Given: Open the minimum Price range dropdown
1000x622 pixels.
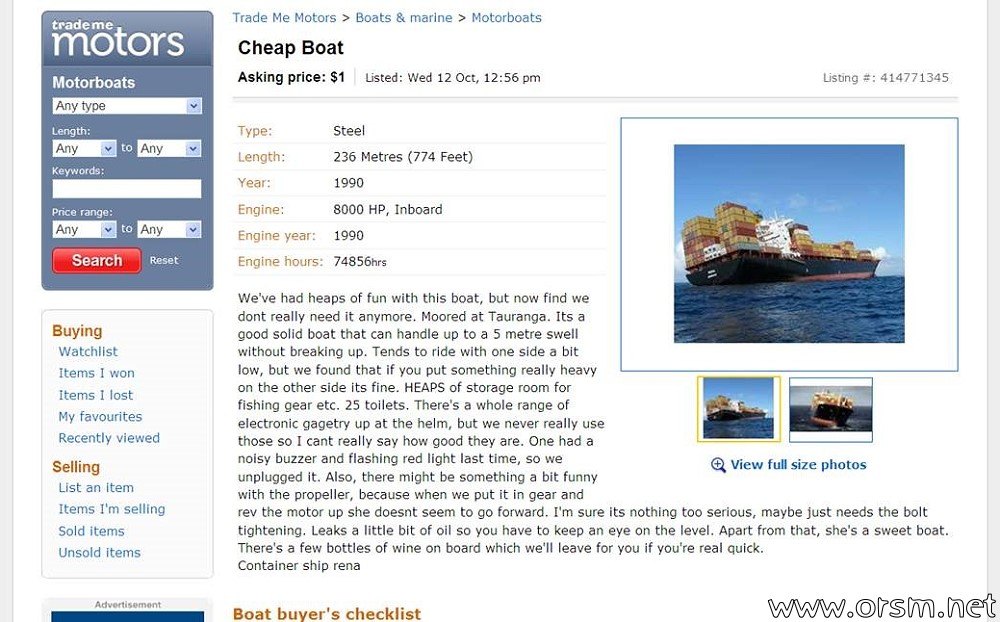Looking at the screenshot, I should pos(84,230).
